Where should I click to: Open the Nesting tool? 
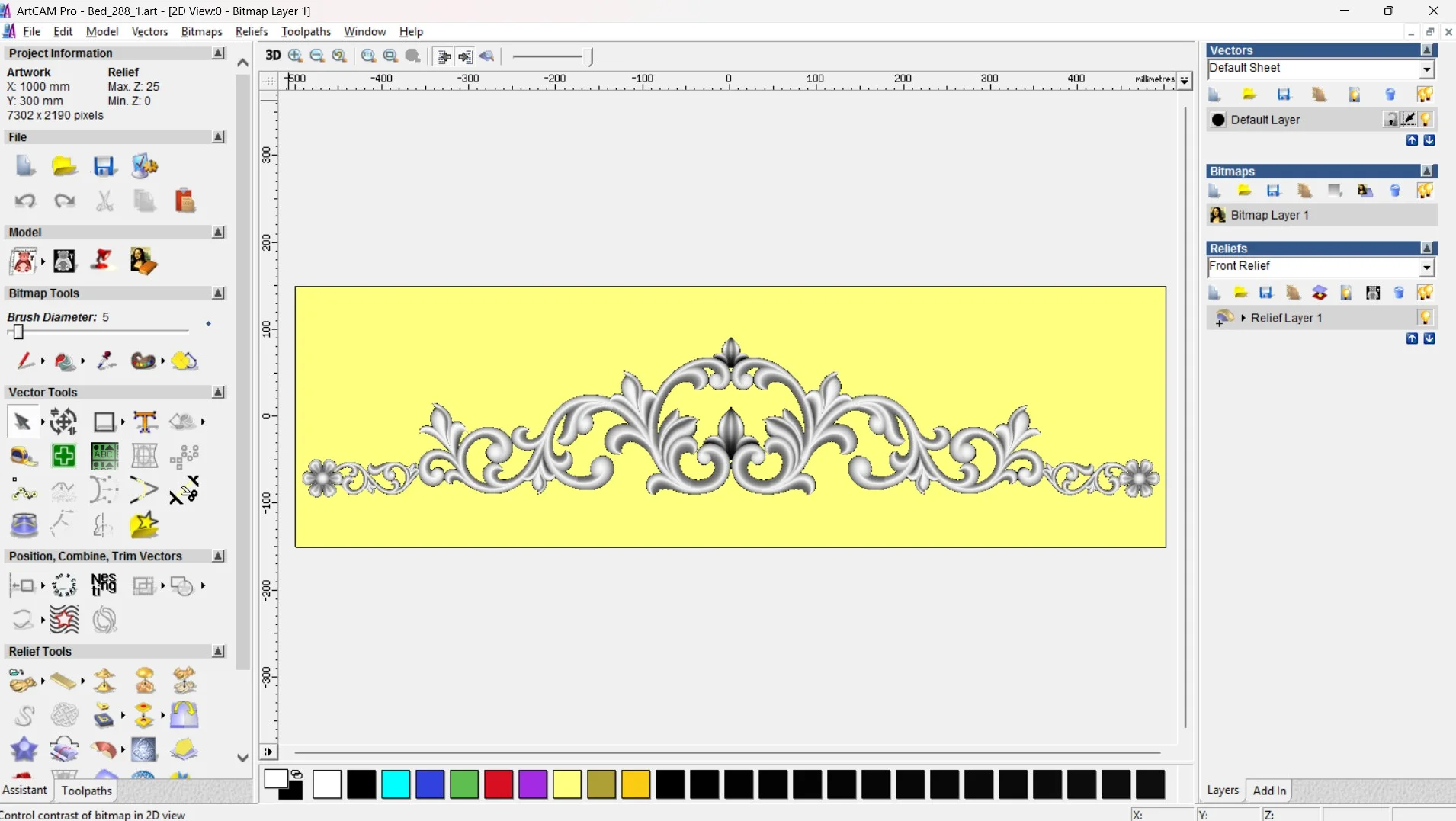pyautogui.click(x=104, y=585)
